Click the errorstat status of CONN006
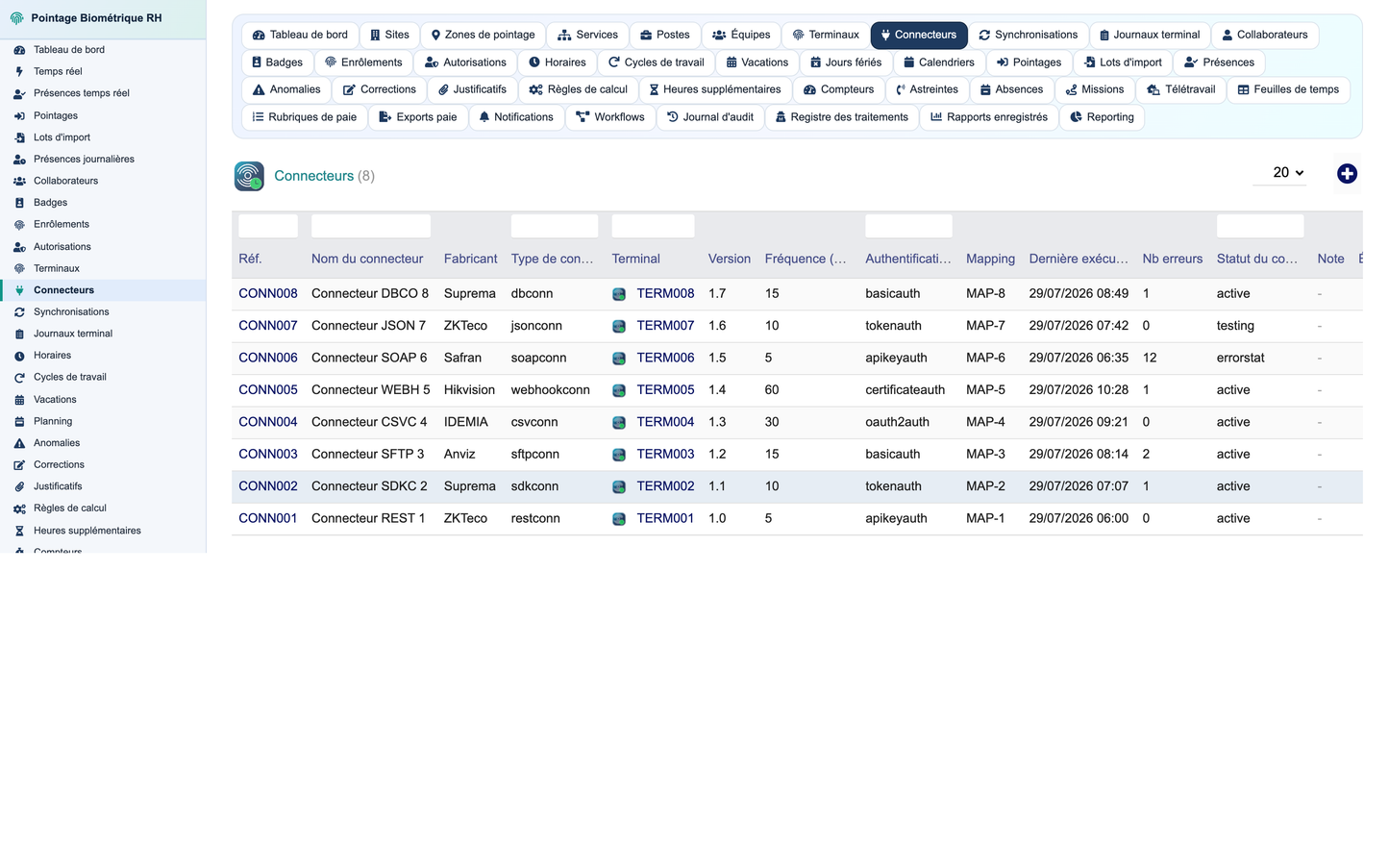 tap(1241, 358)
